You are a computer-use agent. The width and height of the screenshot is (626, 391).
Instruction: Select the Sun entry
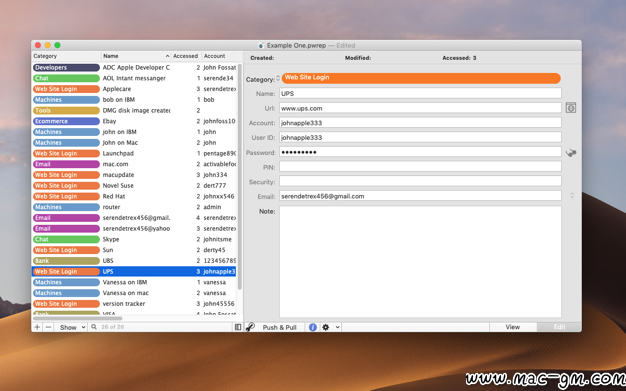134,250
